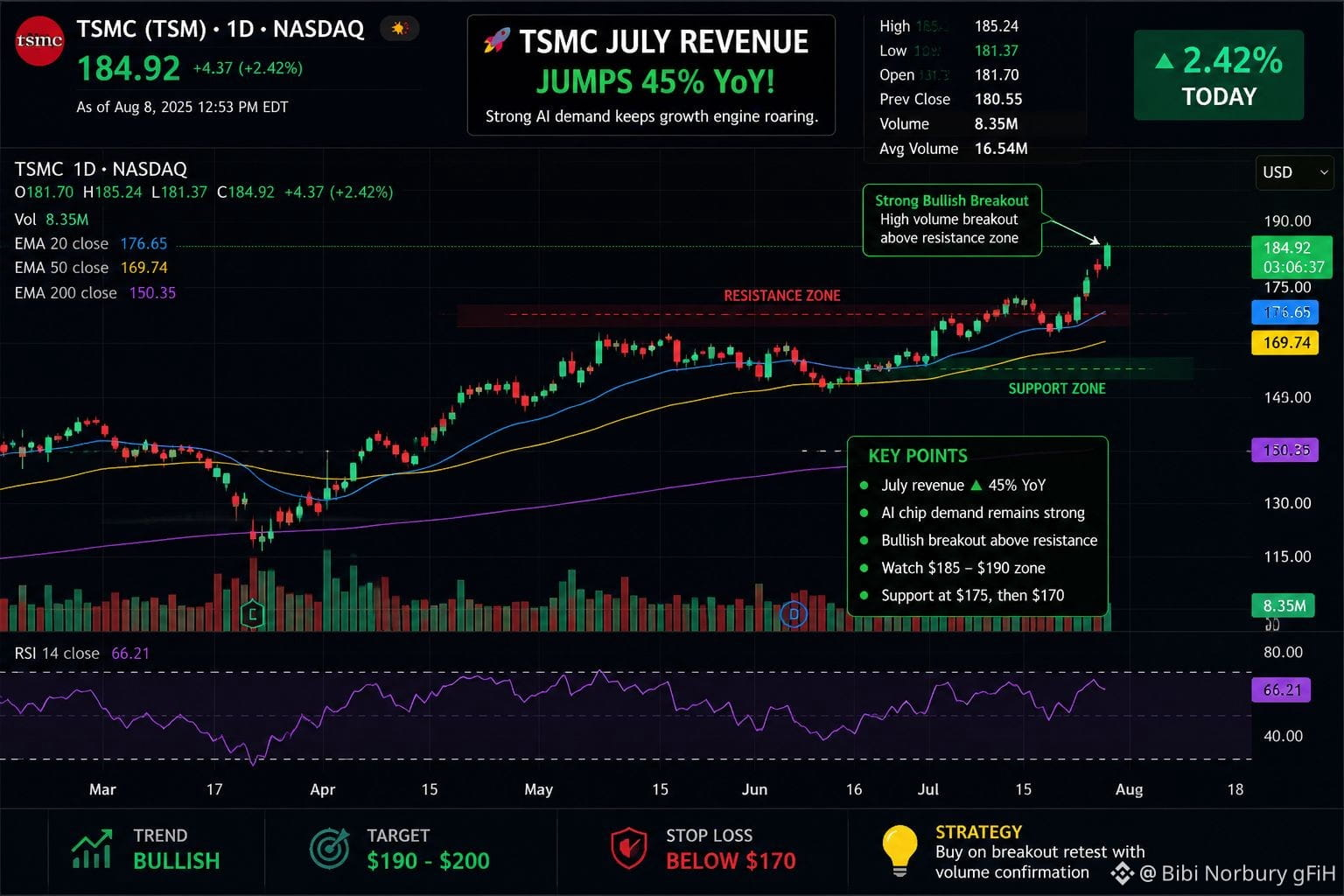Image resolution: width=1344 pixels, height=896 pixels.
Task: Click the green SUPPORT ZONE label
Action: (1057, 388)
